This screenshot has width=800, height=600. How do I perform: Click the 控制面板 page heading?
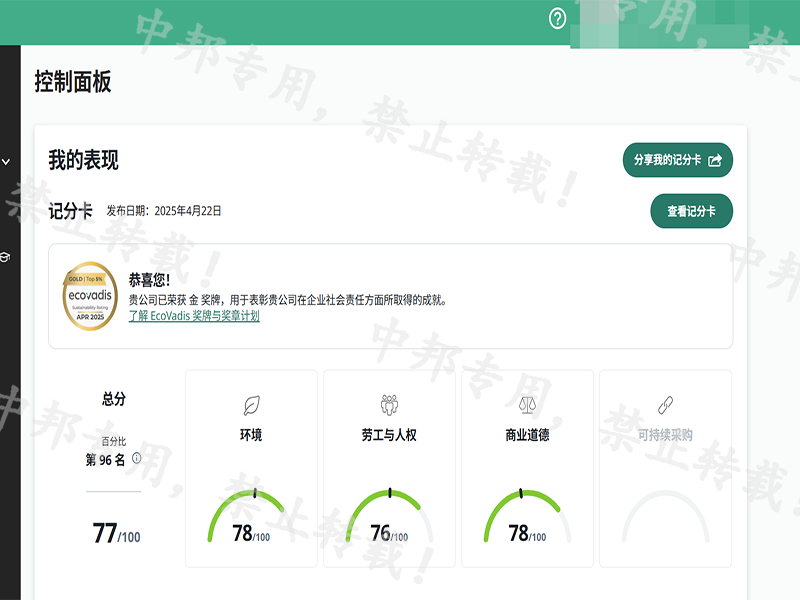coord(73,82)
